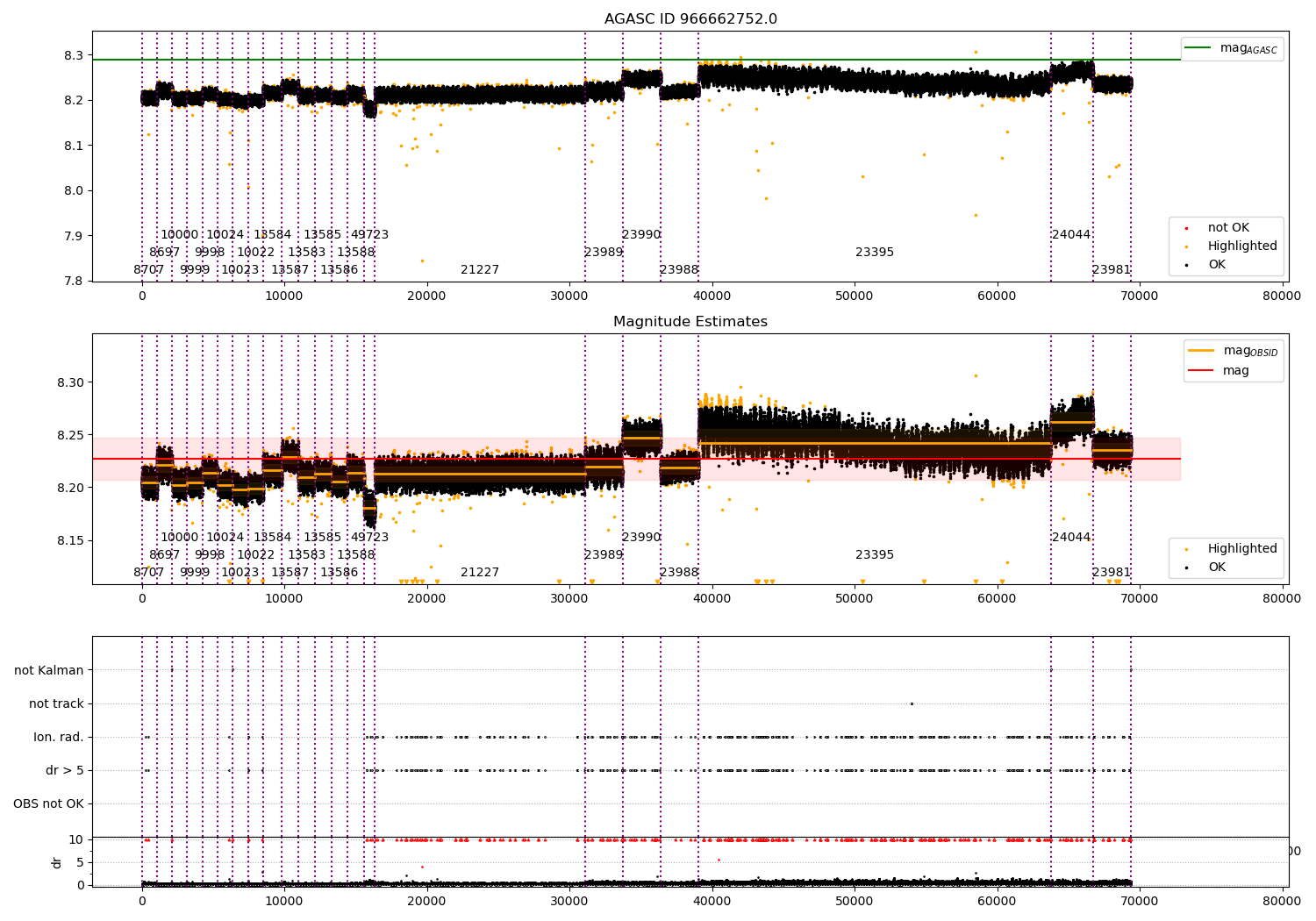Screen dimensions: 1316x921
Task: Click obsid label 24044 in middle panel
Action: coord(1071,538)
